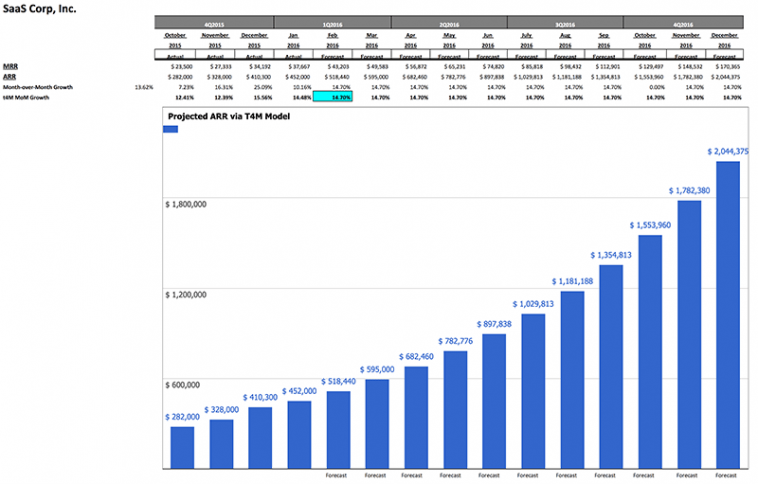Click the $1,029,813 data label in chart
This screenshot has height=484, width=758.
pyautogui.click(x=532, y=303)
